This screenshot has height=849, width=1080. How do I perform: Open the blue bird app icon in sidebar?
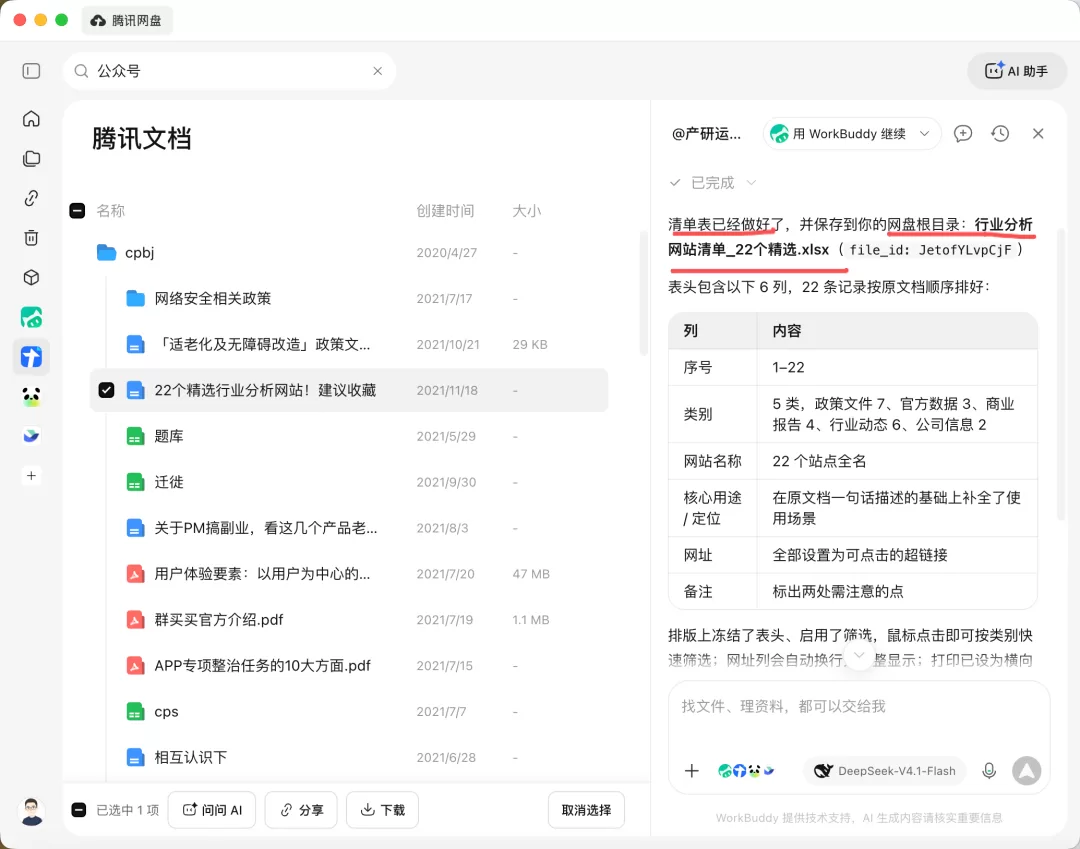(31, 436)
